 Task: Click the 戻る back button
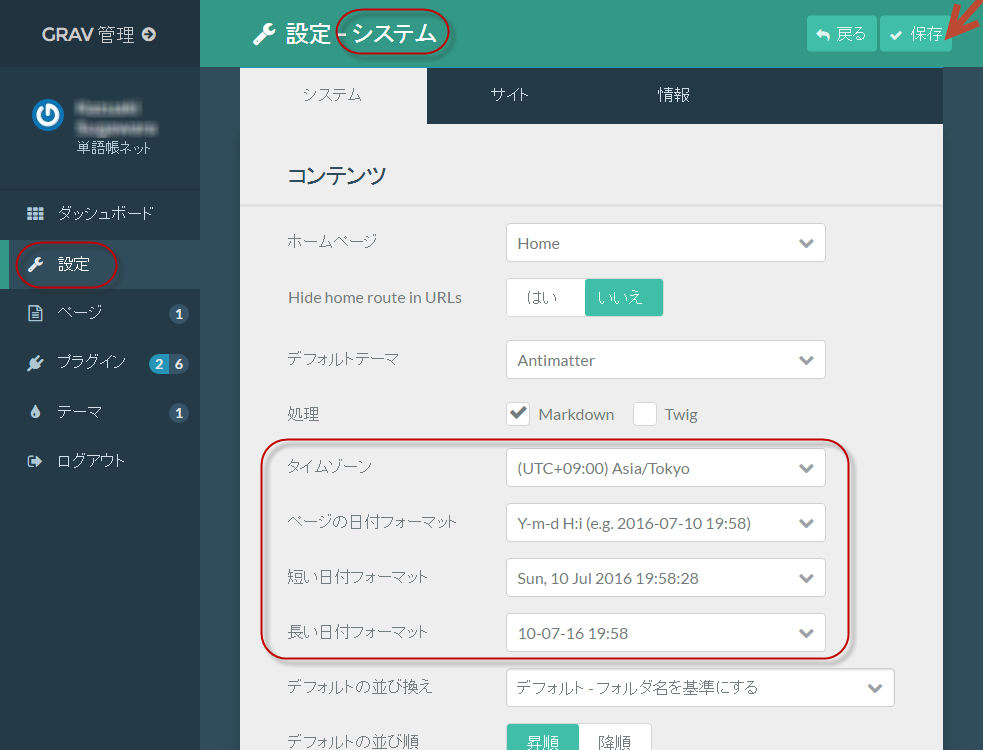click(841, 34)
